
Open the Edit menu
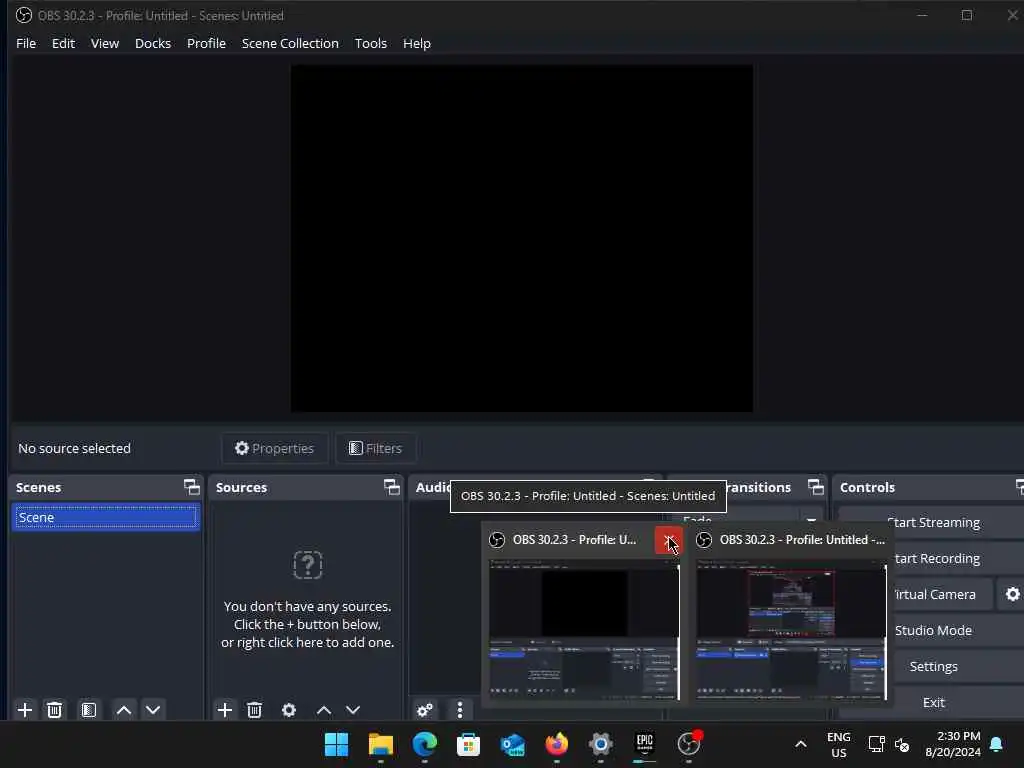tap(63, 43)
